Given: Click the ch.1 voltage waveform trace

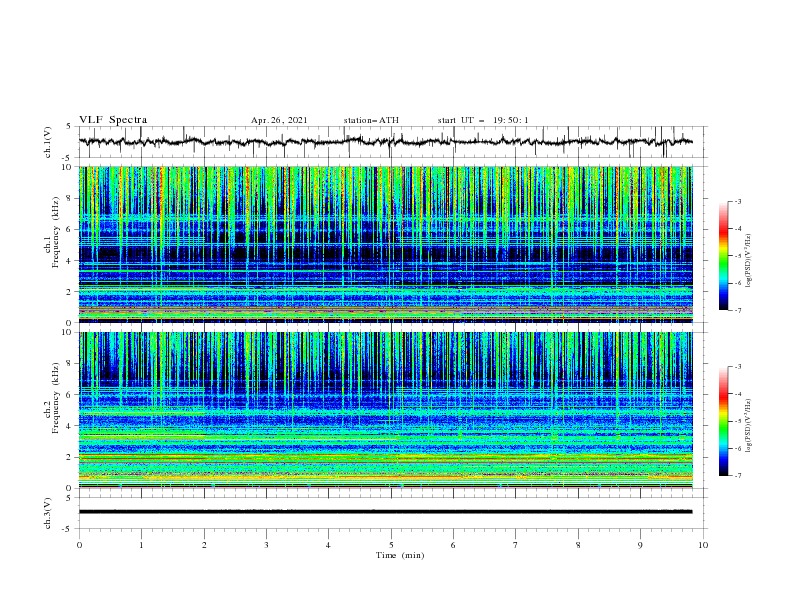Looking at the screenshot, I should pyautogui.click(x=385, y=142).
